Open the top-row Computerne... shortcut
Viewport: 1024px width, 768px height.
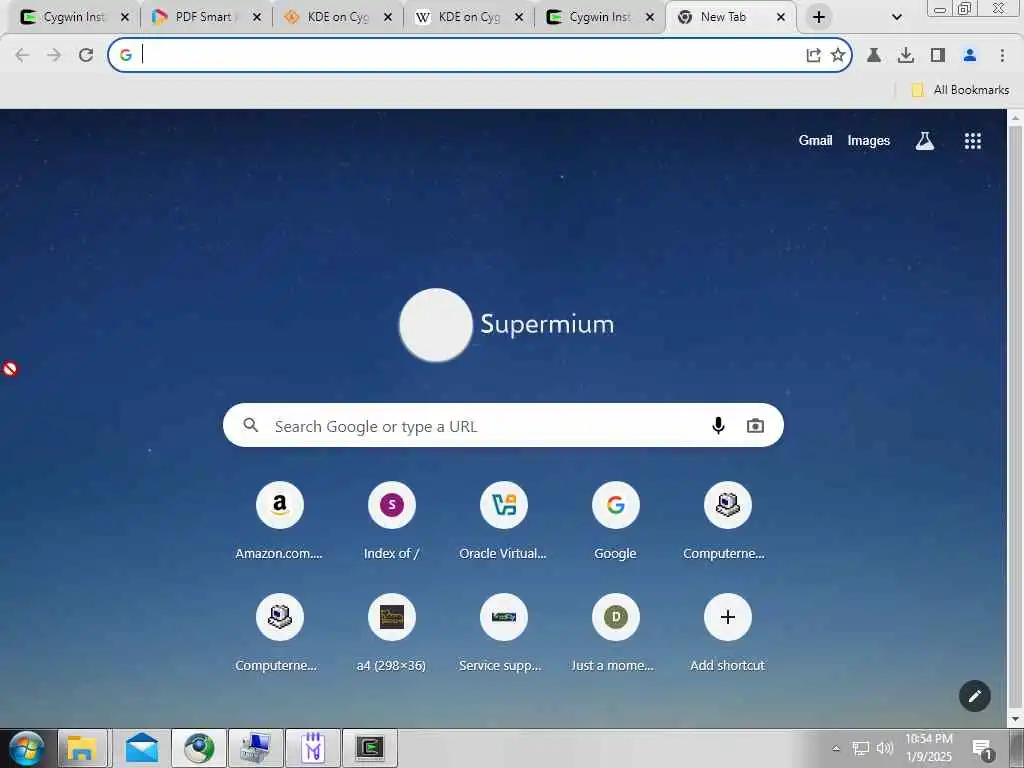[x=728, y=520]
